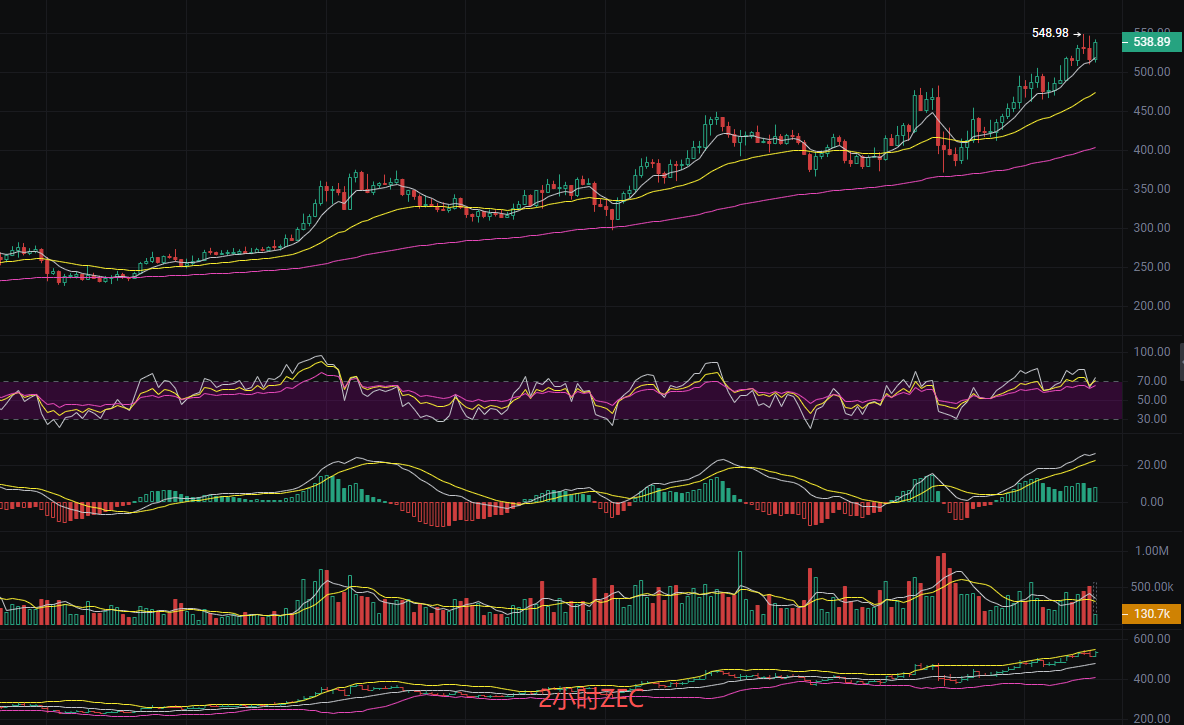The height and width of the screenshot is (725, 1184).
Task: Click the red 2小时ZEC watermark text
Action: [591, 699]
